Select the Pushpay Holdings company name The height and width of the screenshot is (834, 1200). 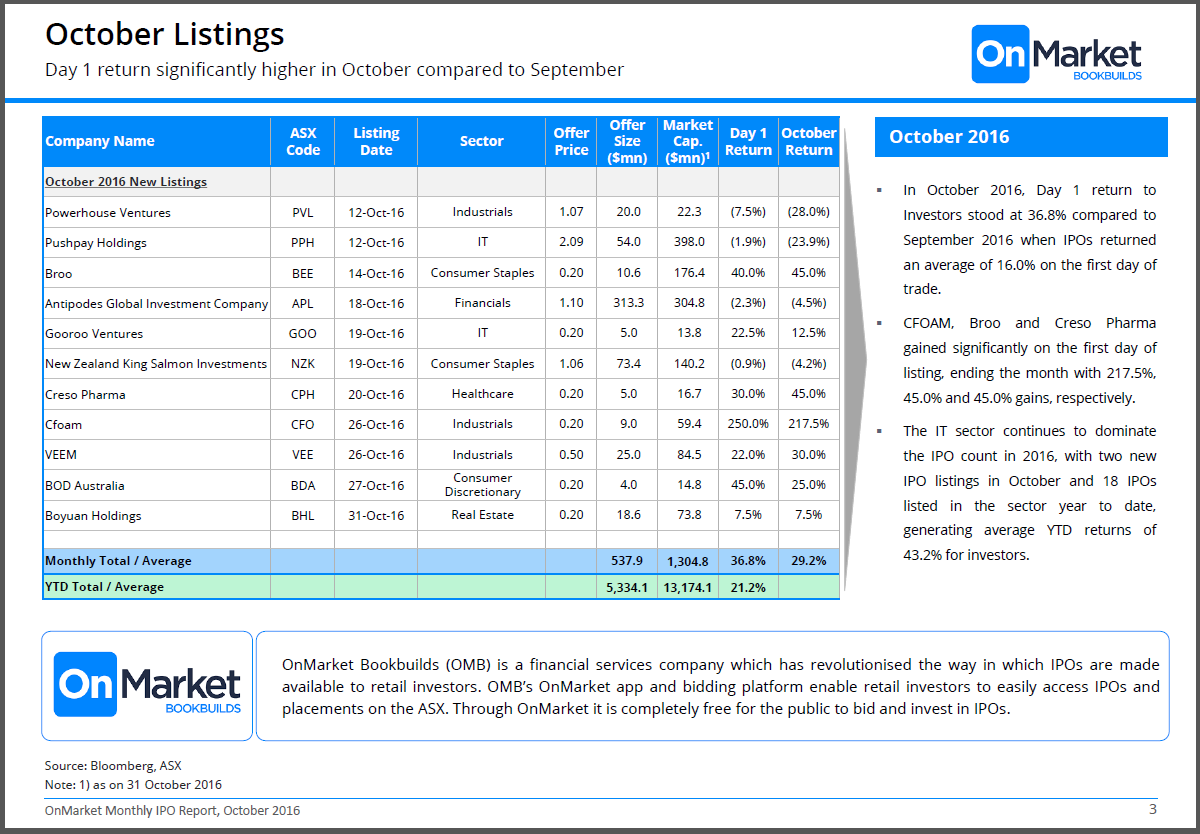pos(96,243)
